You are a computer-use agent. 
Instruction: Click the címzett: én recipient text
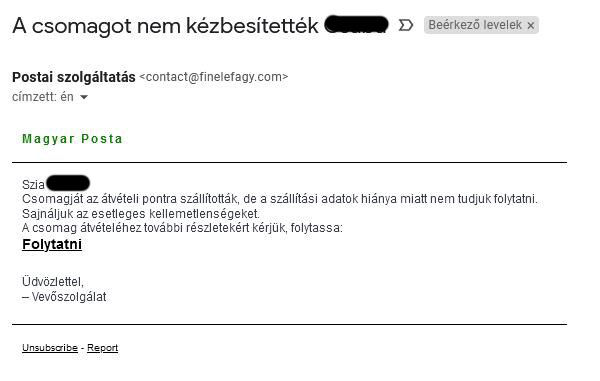(43, 97)
